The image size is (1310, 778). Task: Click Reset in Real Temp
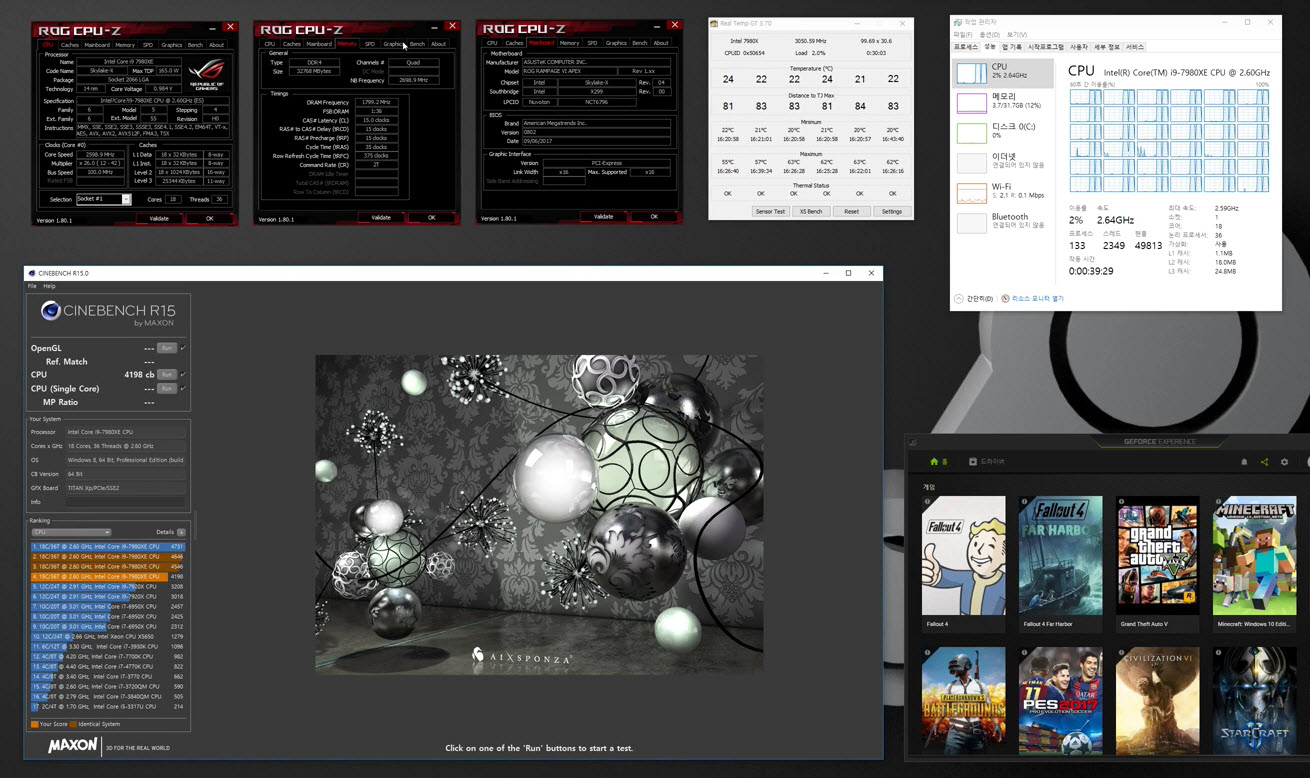pyautogui.click(x=851, y=211)
